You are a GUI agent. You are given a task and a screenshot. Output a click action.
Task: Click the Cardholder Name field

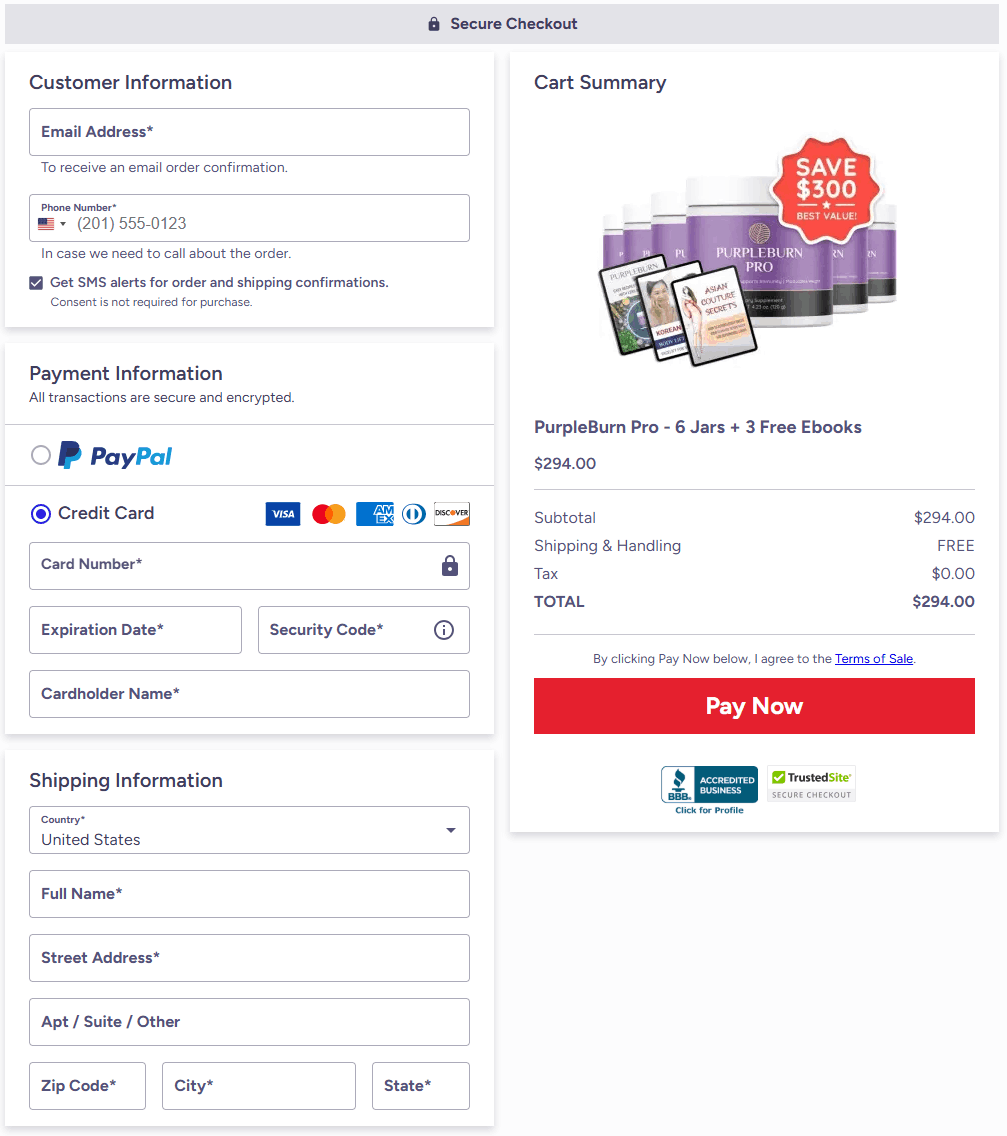click(249, 694)
